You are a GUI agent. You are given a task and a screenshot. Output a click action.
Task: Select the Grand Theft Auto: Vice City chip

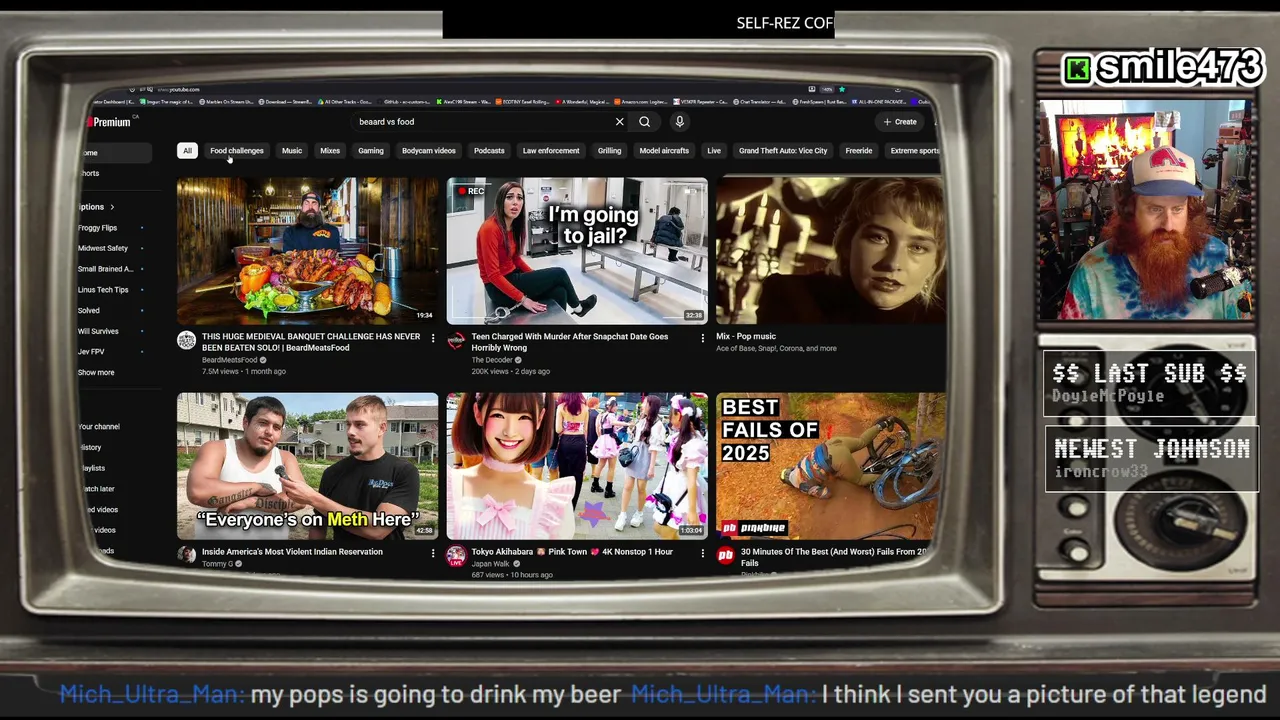[783, 151]
